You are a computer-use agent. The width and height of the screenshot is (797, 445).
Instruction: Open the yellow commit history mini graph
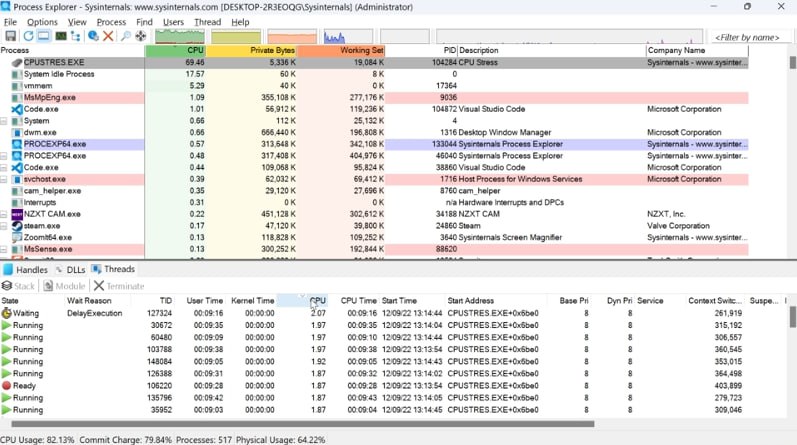tap(236, 36)
